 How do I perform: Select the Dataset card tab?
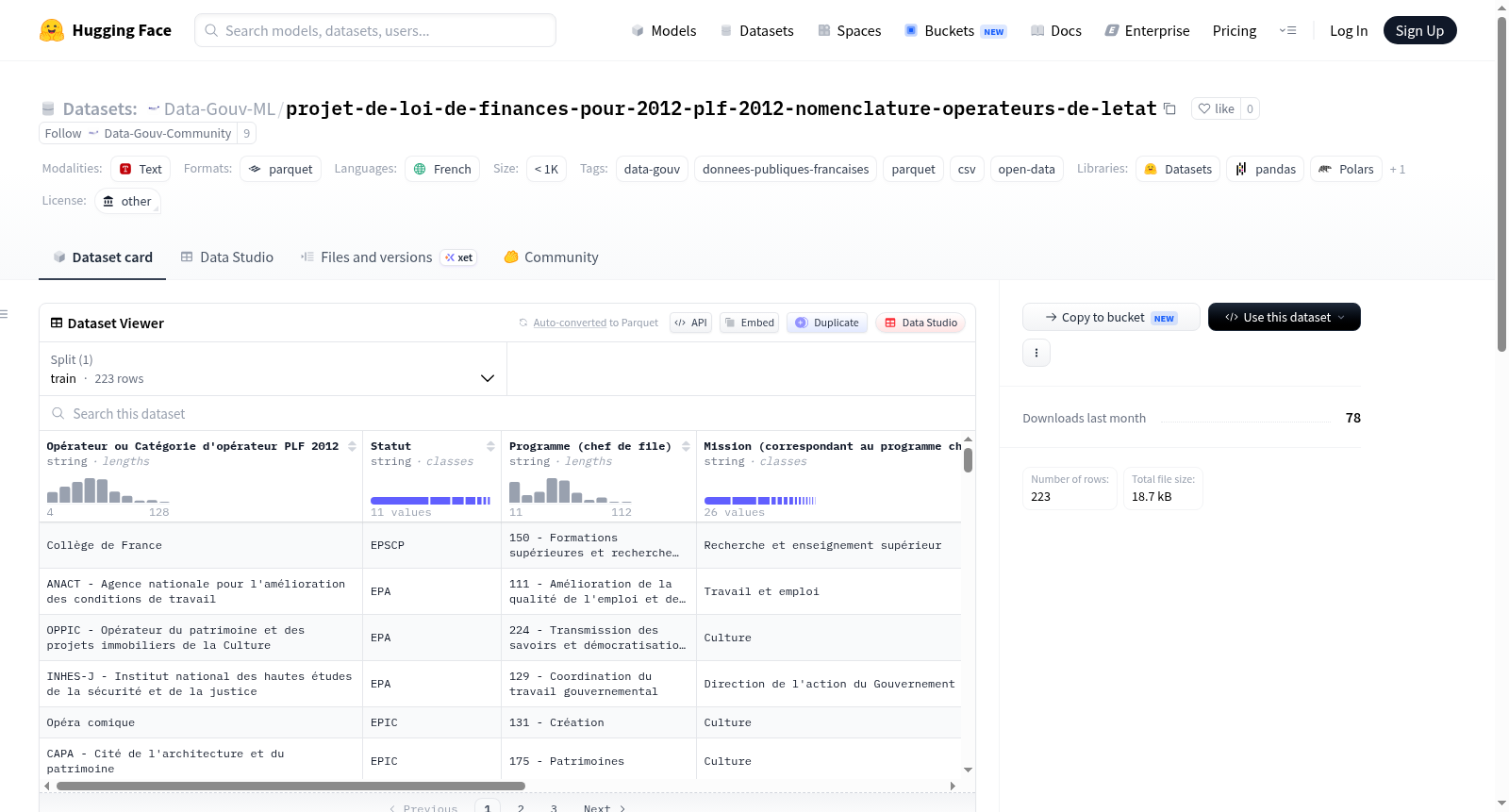(103, 257)
